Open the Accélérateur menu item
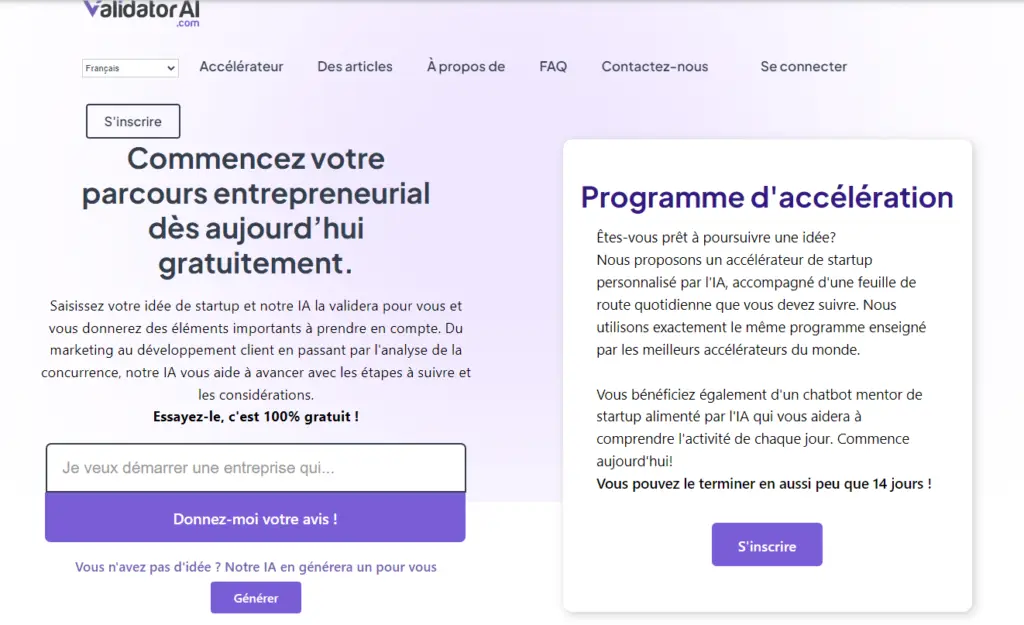 [241, 67]
